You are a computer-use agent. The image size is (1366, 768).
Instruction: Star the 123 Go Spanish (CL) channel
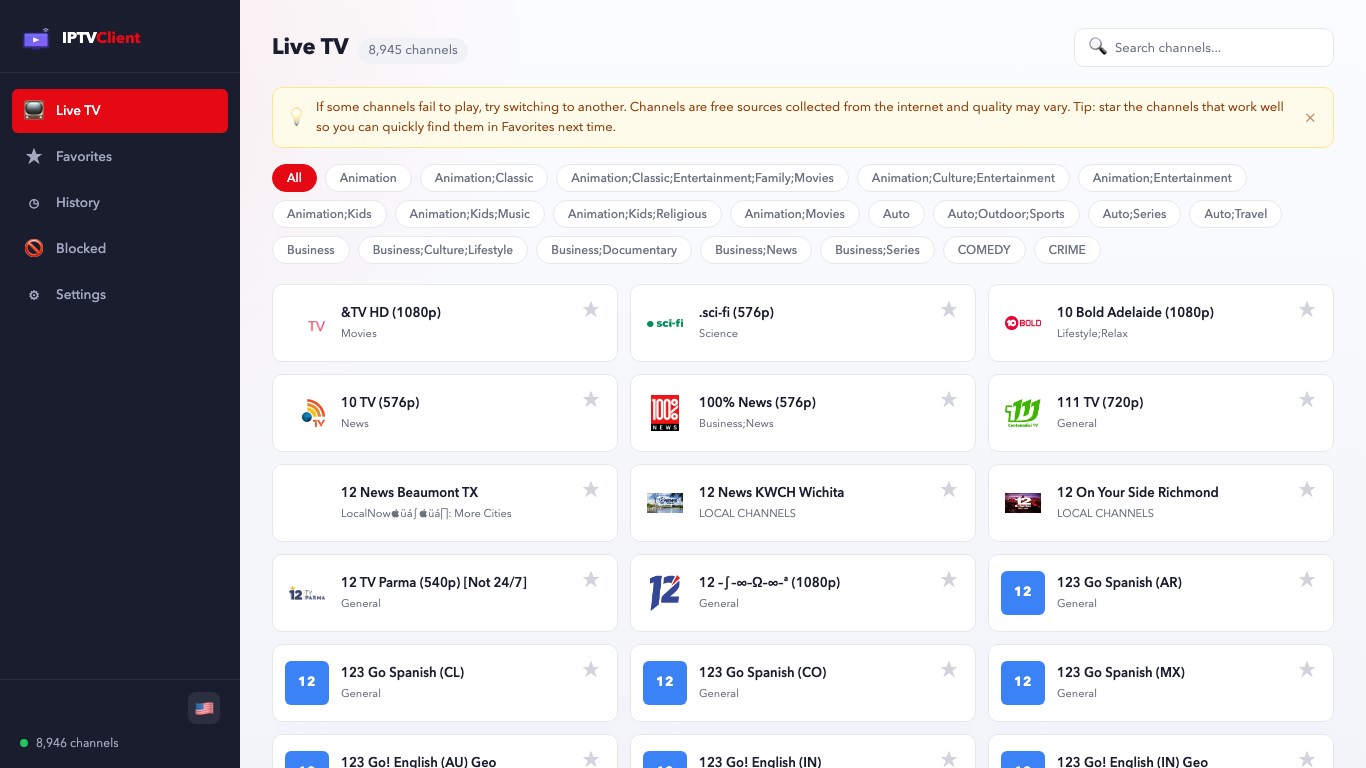pyautogui.click(x=591, y=670)
